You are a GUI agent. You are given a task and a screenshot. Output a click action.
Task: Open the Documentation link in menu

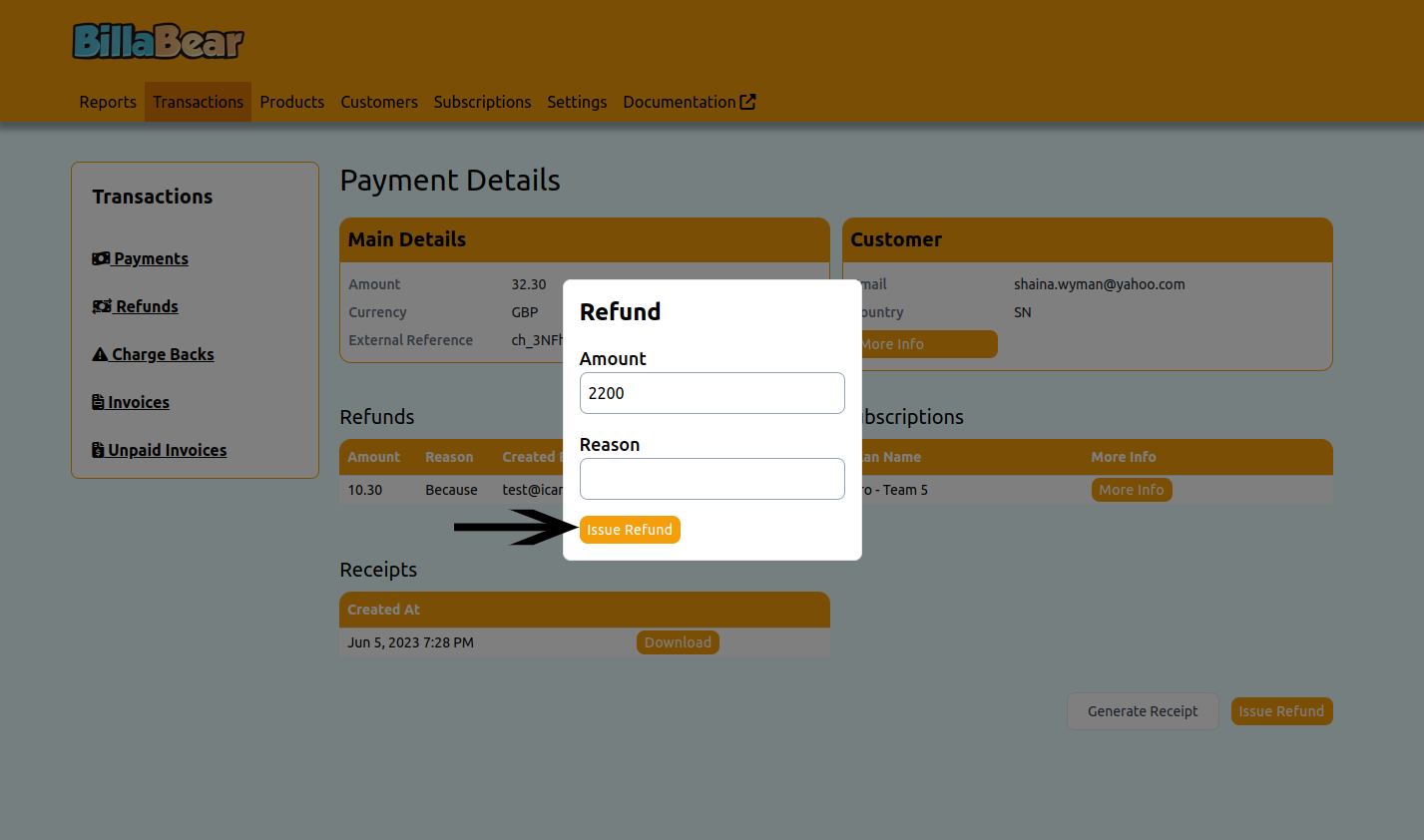[689, 102]
